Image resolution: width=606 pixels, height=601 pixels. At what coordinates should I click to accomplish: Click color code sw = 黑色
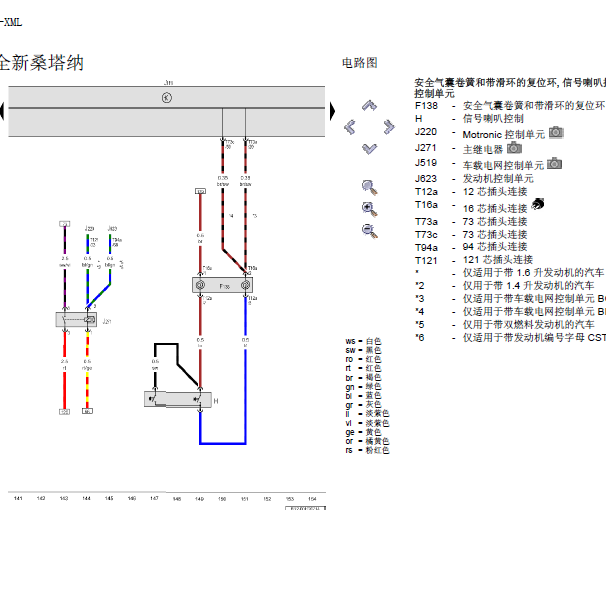(x=363, y=350)
